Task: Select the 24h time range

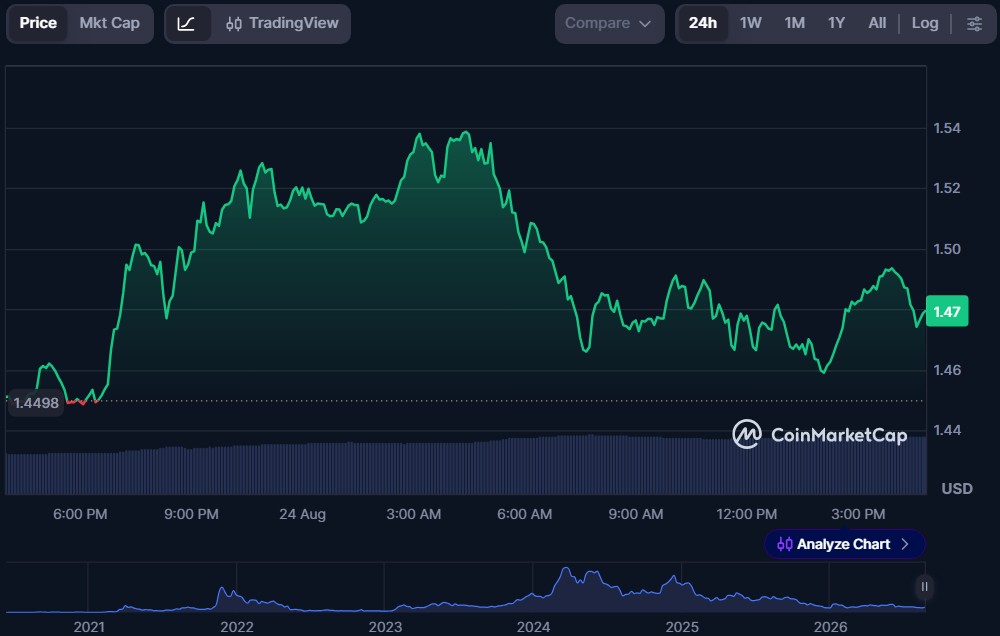Action: (x=702, y=24)
